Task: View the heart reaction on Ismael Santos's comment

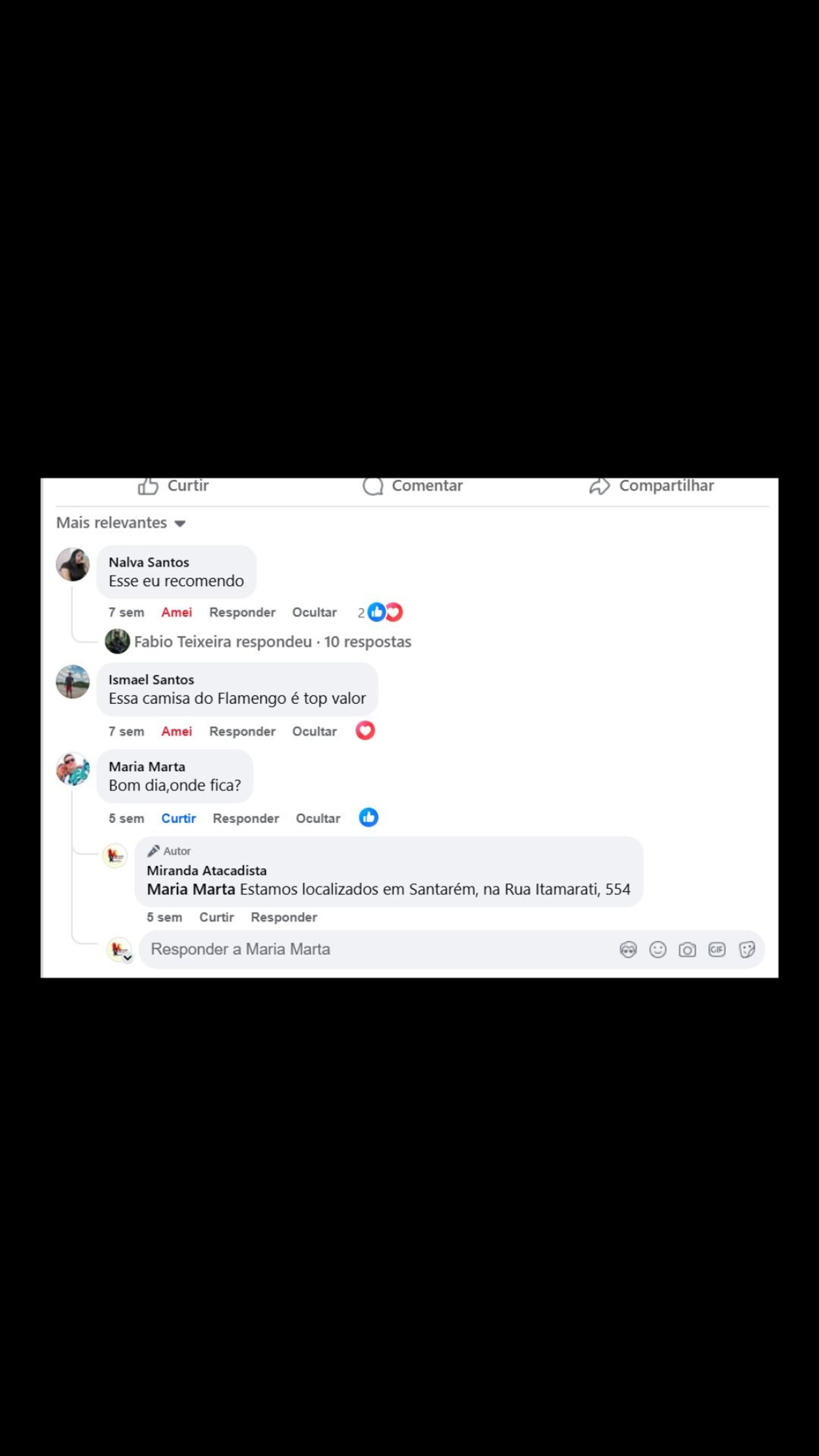Action: point(365,731)
